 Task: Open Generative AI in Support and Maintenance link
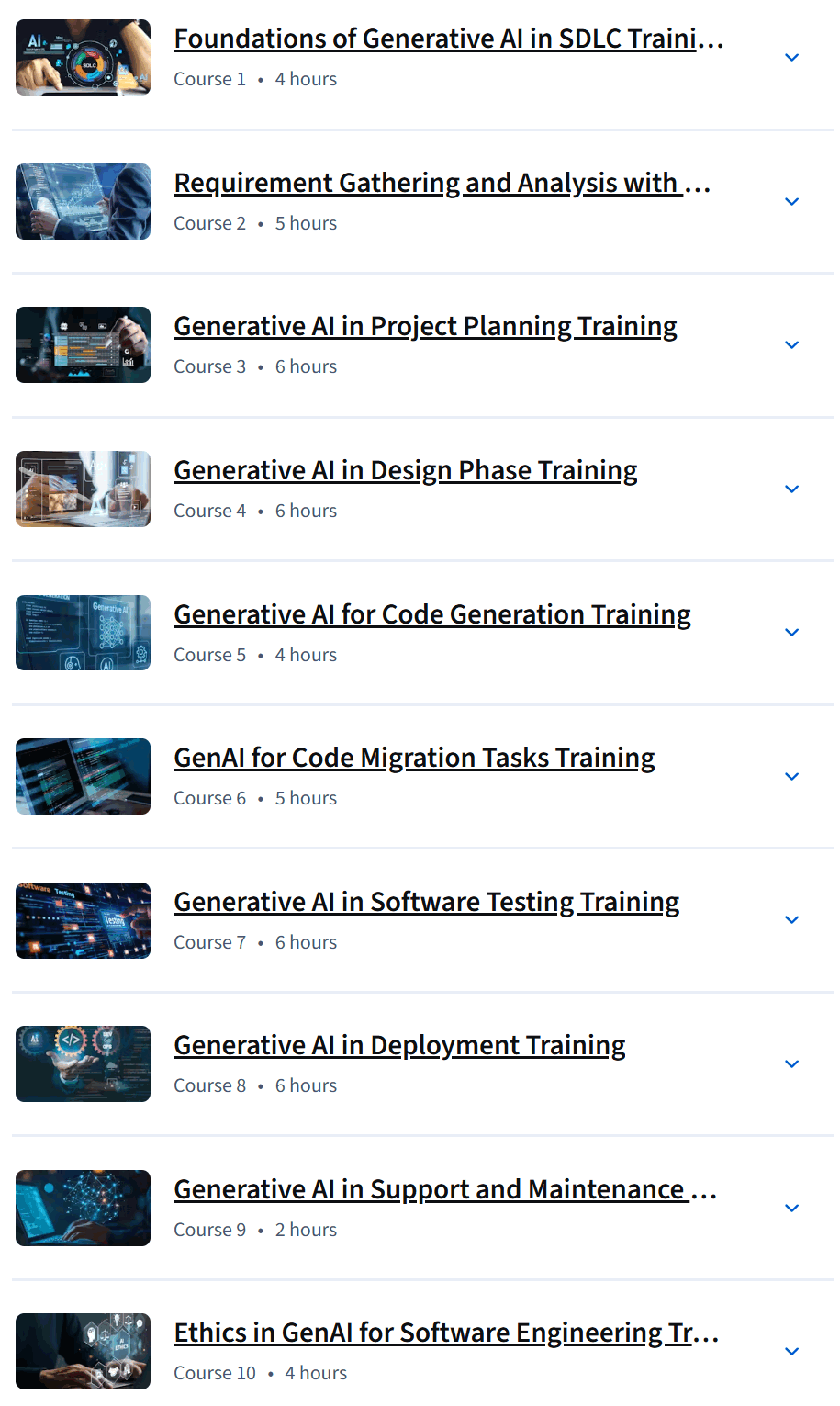[x=446, y=1190]
